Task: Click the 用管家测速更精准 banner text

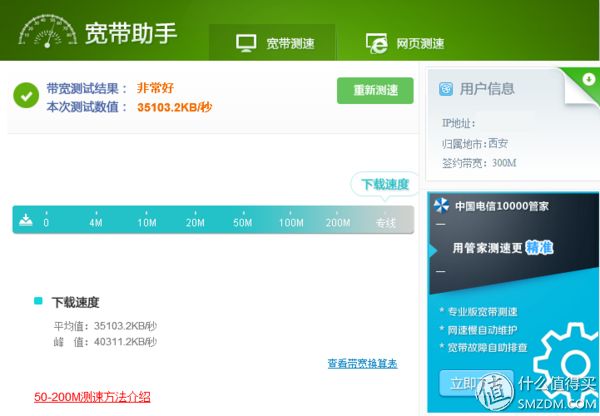Action: pyautogui.click(x=502, y=248)
